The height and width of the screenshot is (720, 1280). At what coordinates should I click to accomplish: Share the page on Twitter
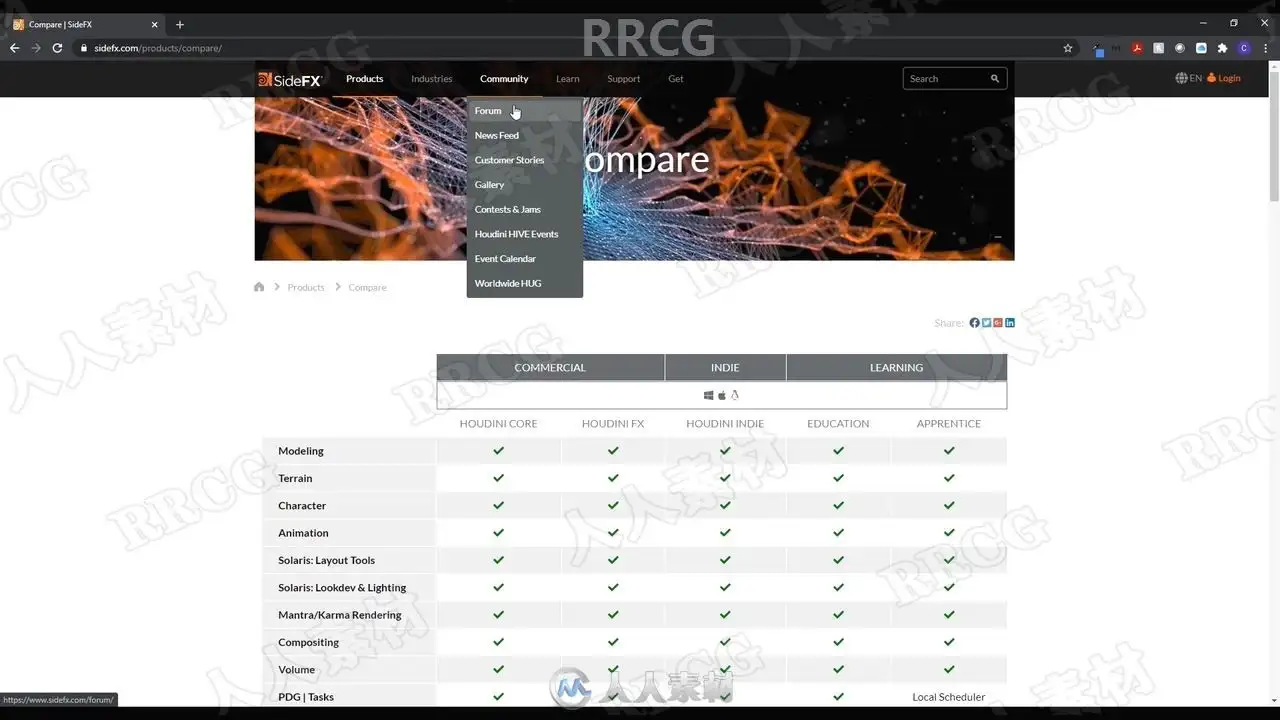point(986,323)
